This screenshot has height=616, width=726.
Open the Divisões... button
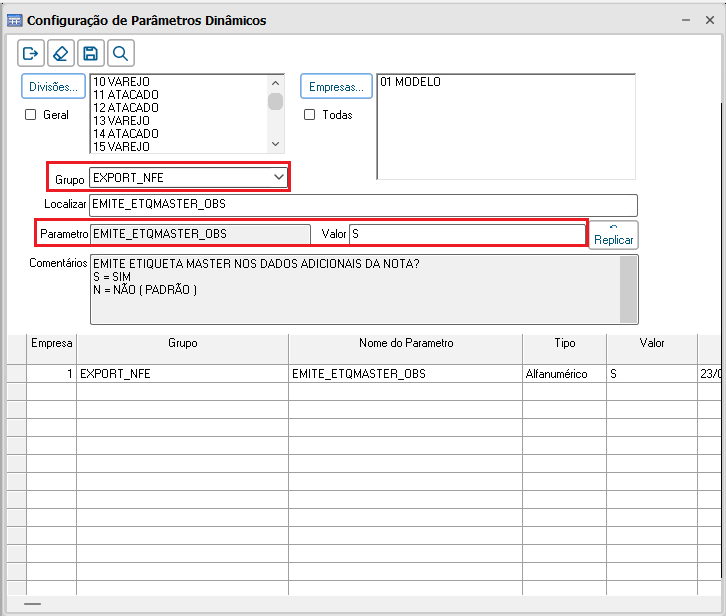pos(53,86)
